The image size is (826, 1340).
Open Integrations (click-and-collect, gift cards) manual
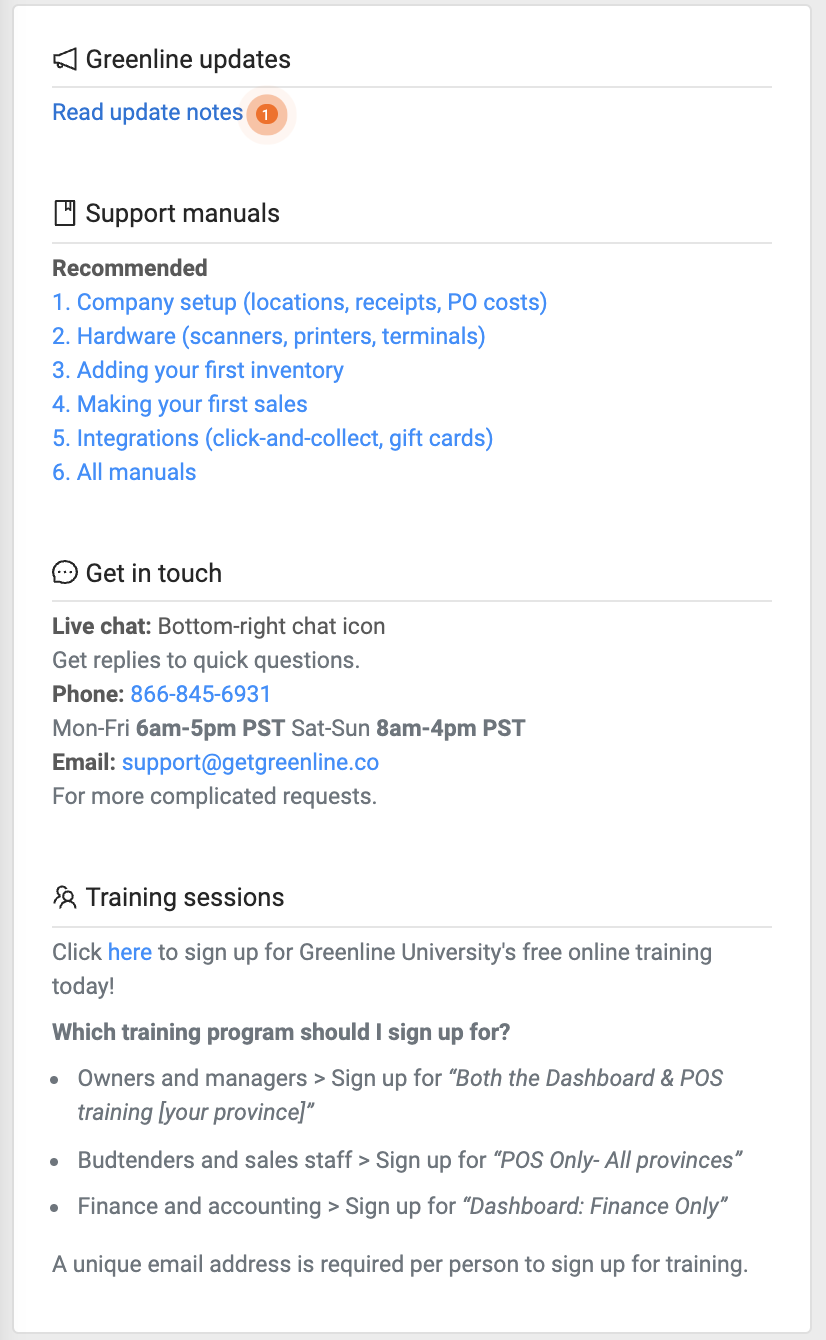(x=272, y=438)
